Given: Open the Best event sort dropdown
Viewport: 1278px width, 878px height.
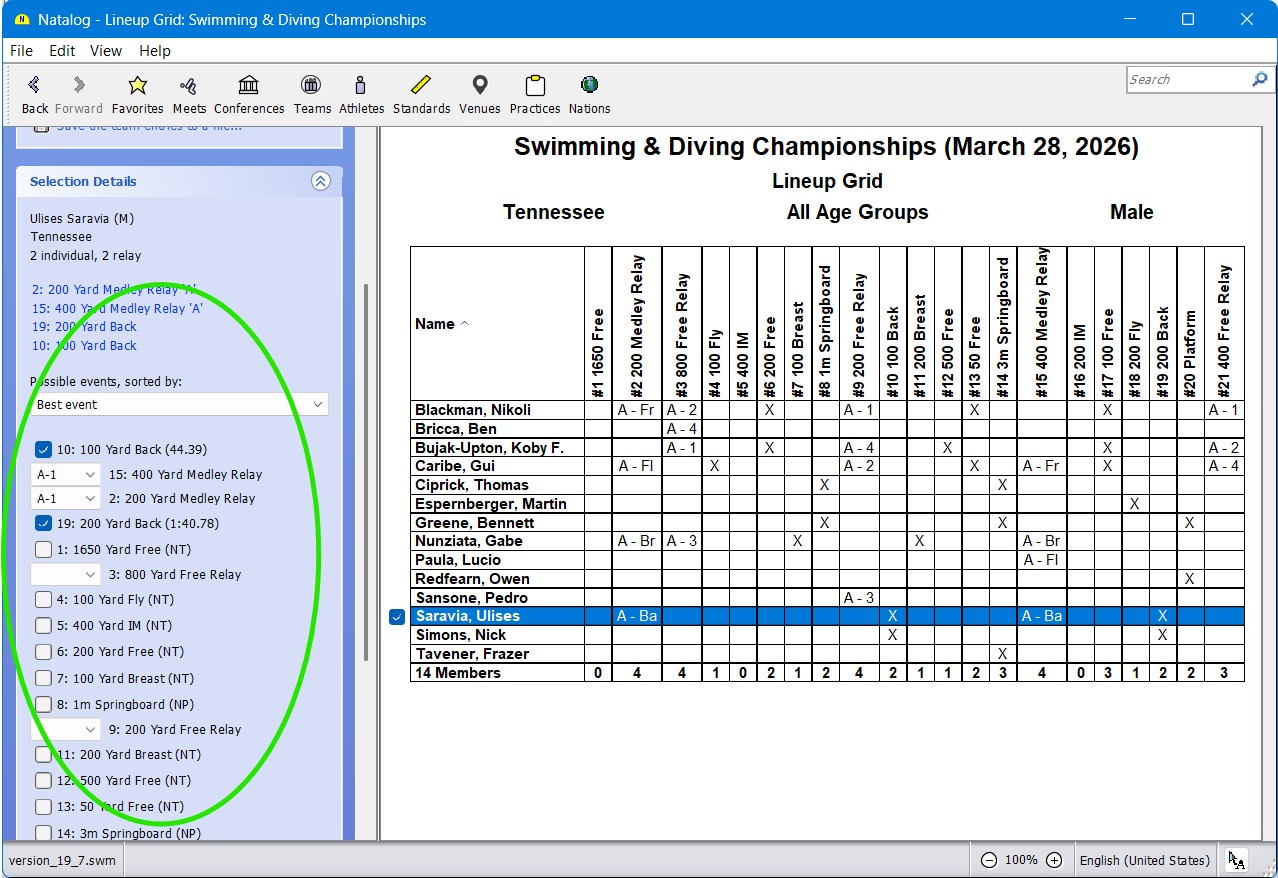Looking at the screenshot, I should (x=179, y=405).
